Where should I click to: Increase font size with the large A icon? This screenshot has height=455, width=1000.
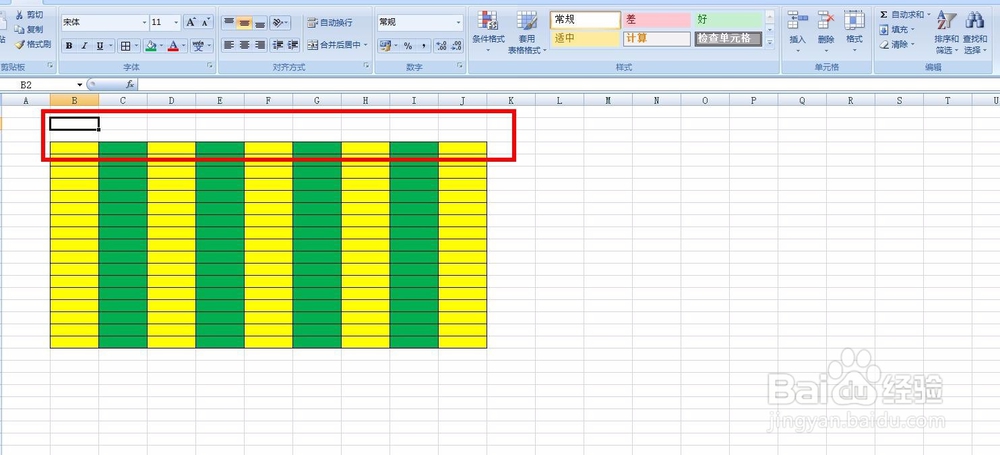(191, 22)
